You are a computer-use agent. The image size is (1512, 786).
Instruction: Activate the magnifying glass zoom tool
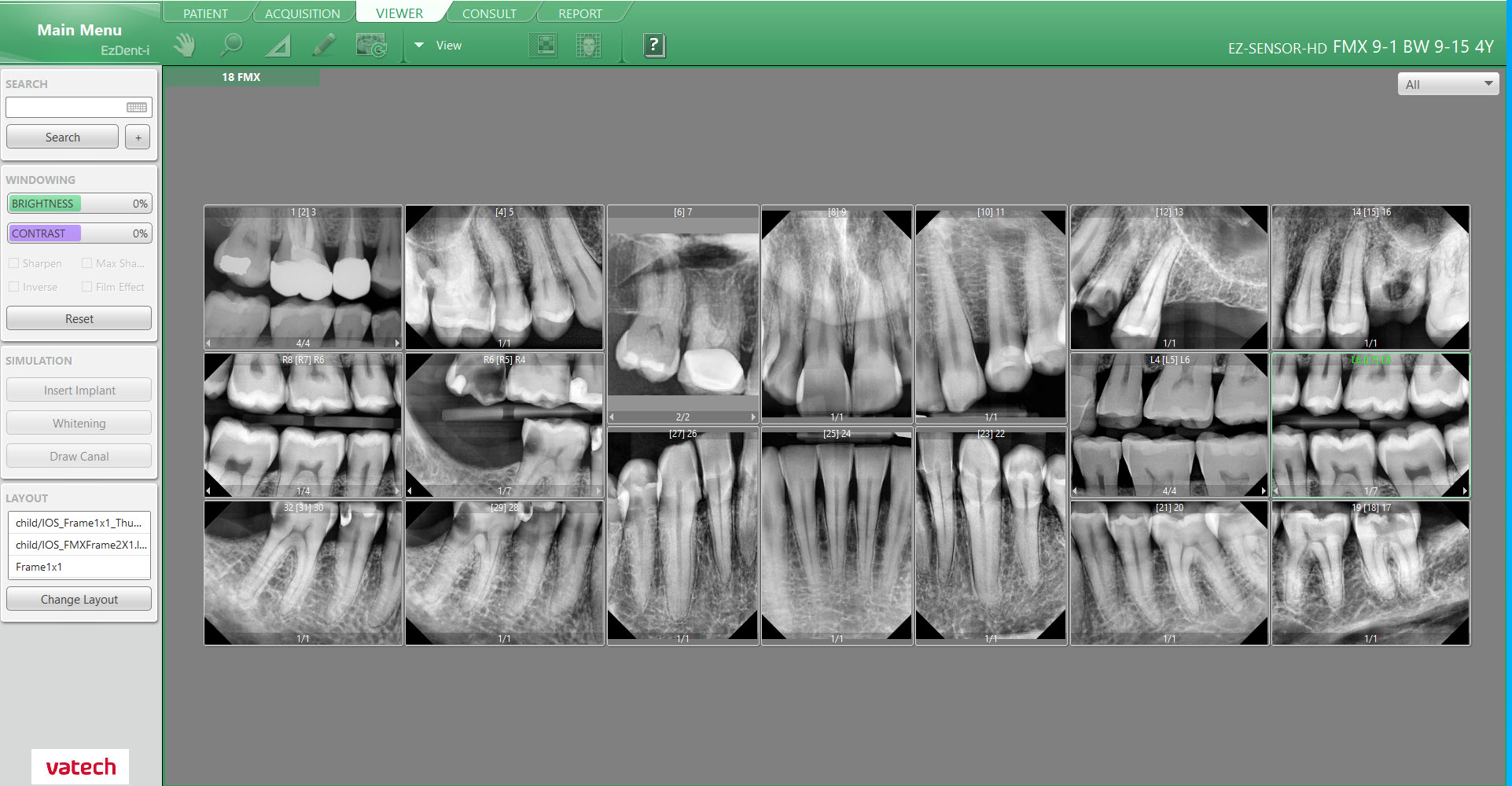point(231,46)
